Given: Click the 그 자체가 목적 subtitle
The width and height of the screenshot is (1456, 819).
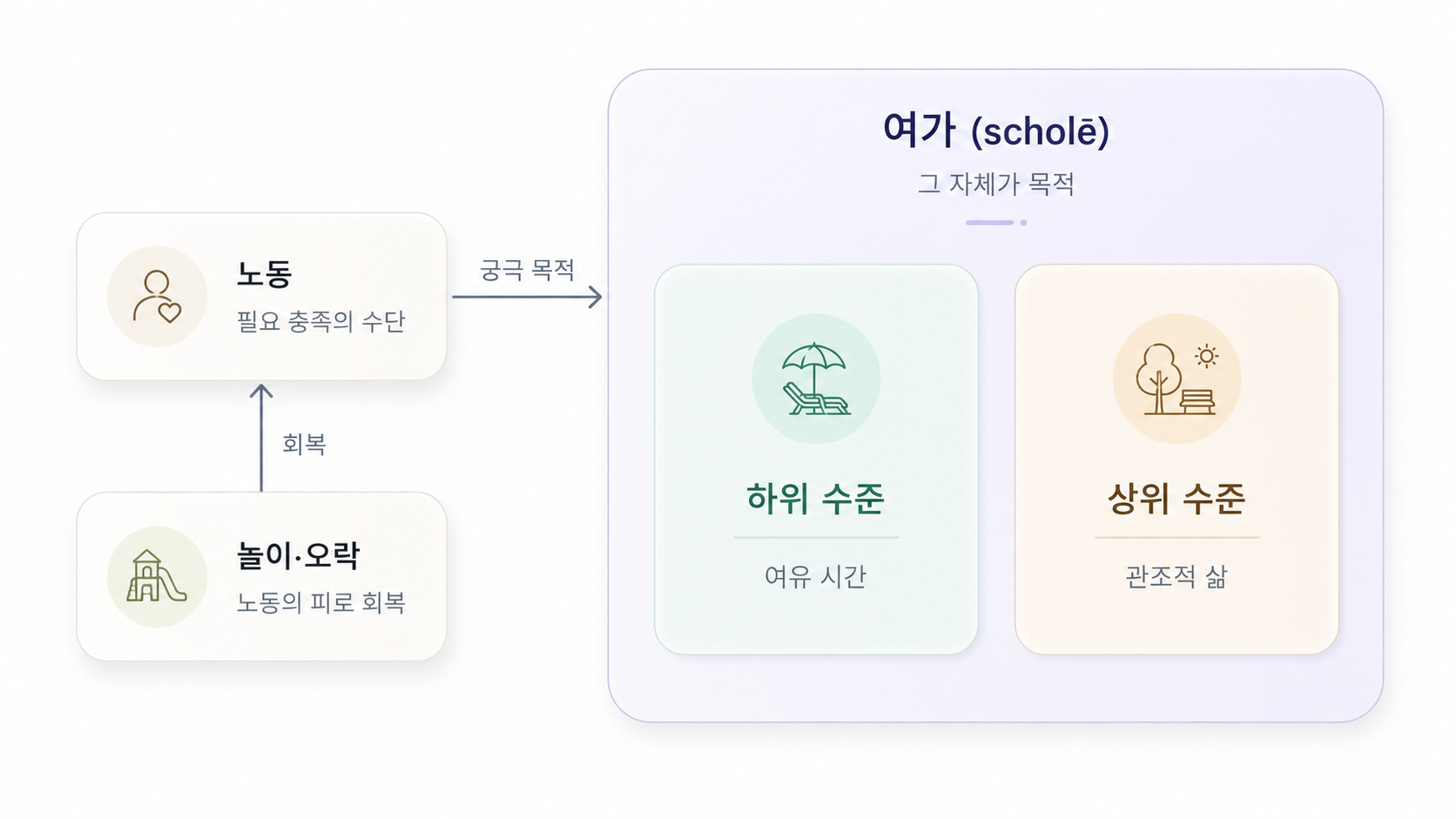Looking at the screenshot, I should [996, 184].
